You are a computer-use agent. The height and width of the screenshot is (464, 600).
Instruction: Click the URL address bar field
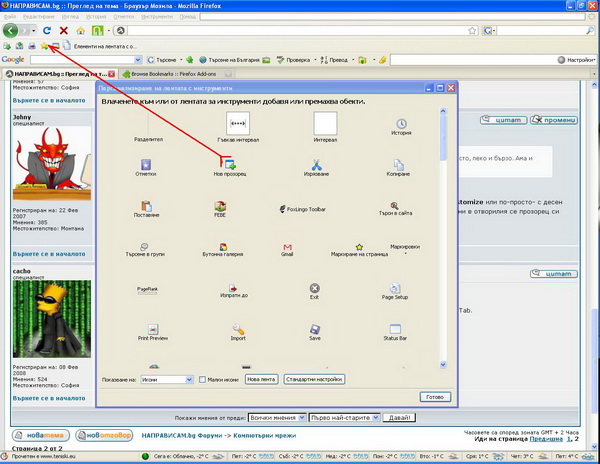(x=297, y=31)
